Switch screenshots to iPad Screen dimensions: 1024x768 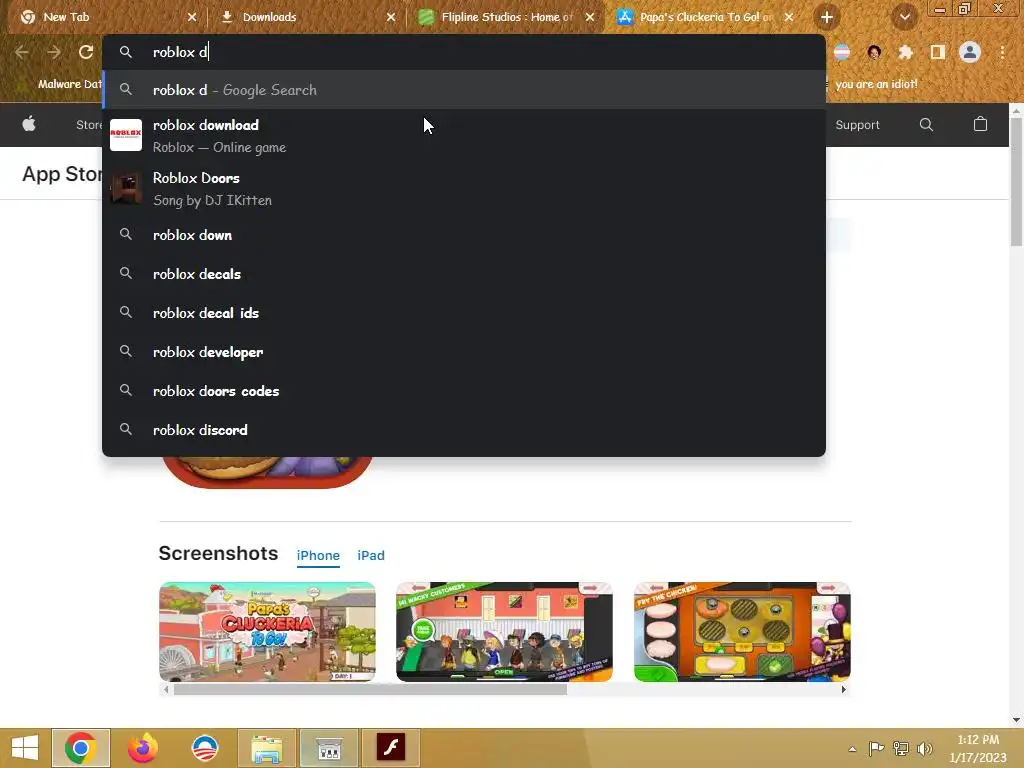[x=370, y=555]
